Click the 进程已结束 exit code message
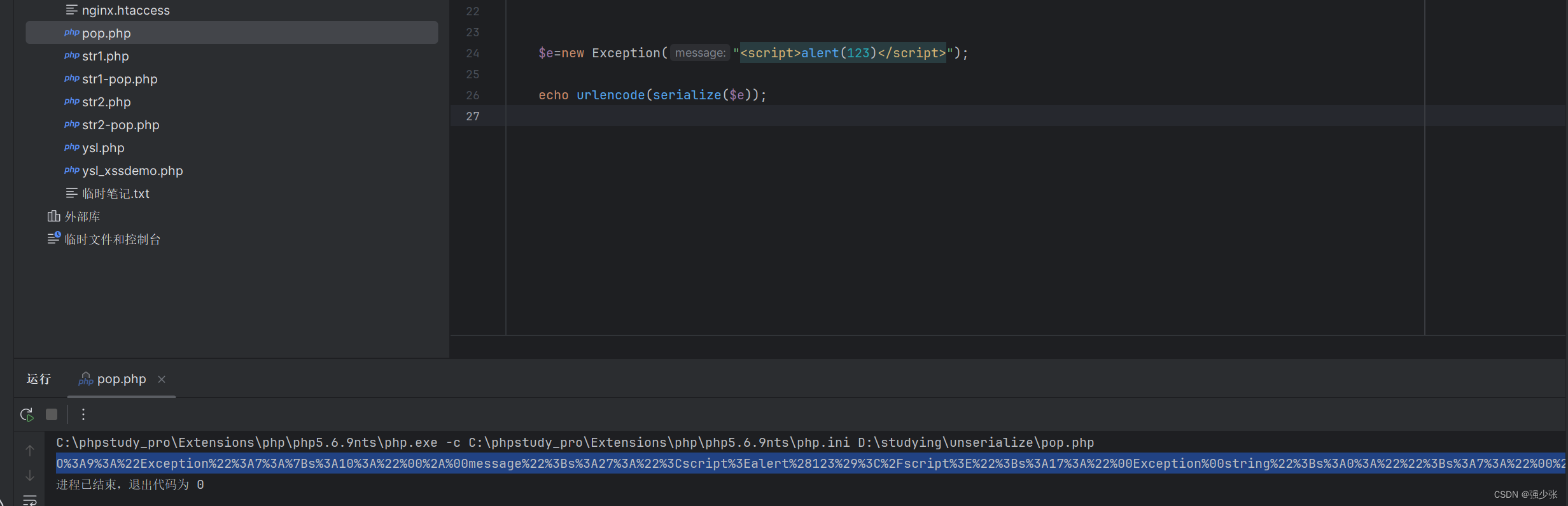Viewport: 1568px width, 506px height. (x=130, y=484)
